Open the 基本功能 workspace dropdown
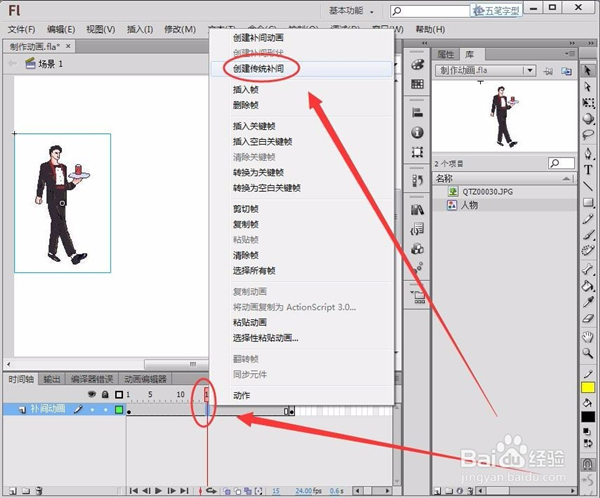The image size is (600, 498). (x=351, y=11)
